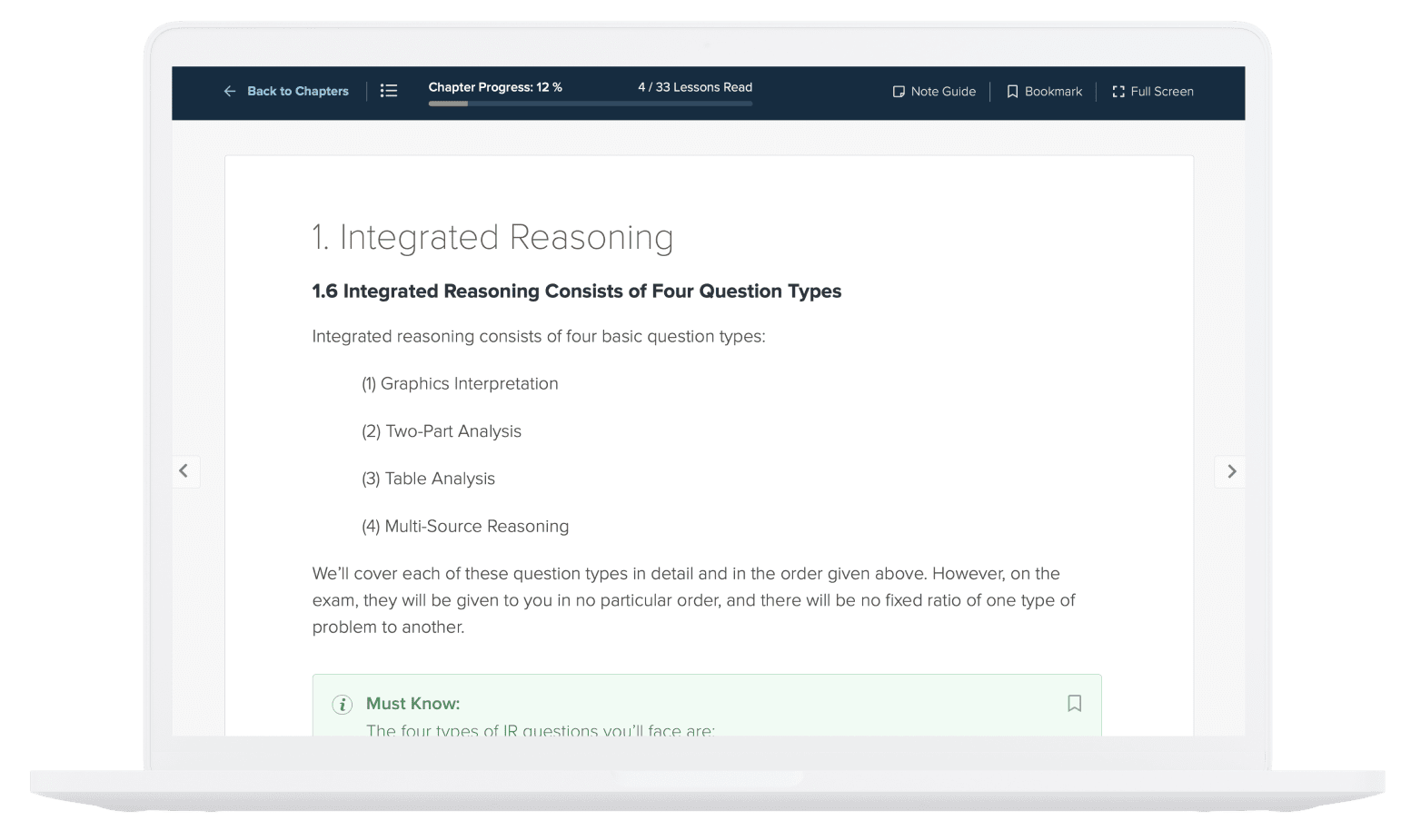Expand the next lesson with the right chevron
Viewport: 1421px width, 840px height.
[1231, 471]
